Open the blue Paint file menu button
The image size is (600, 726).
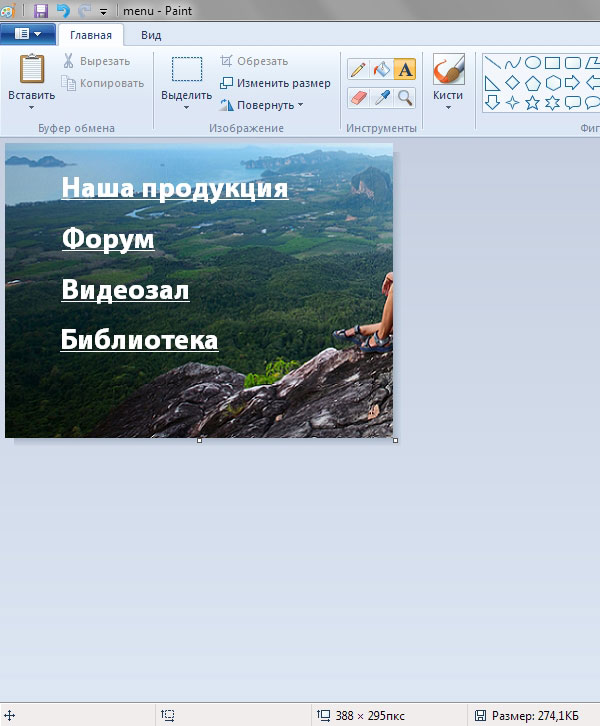28,34
